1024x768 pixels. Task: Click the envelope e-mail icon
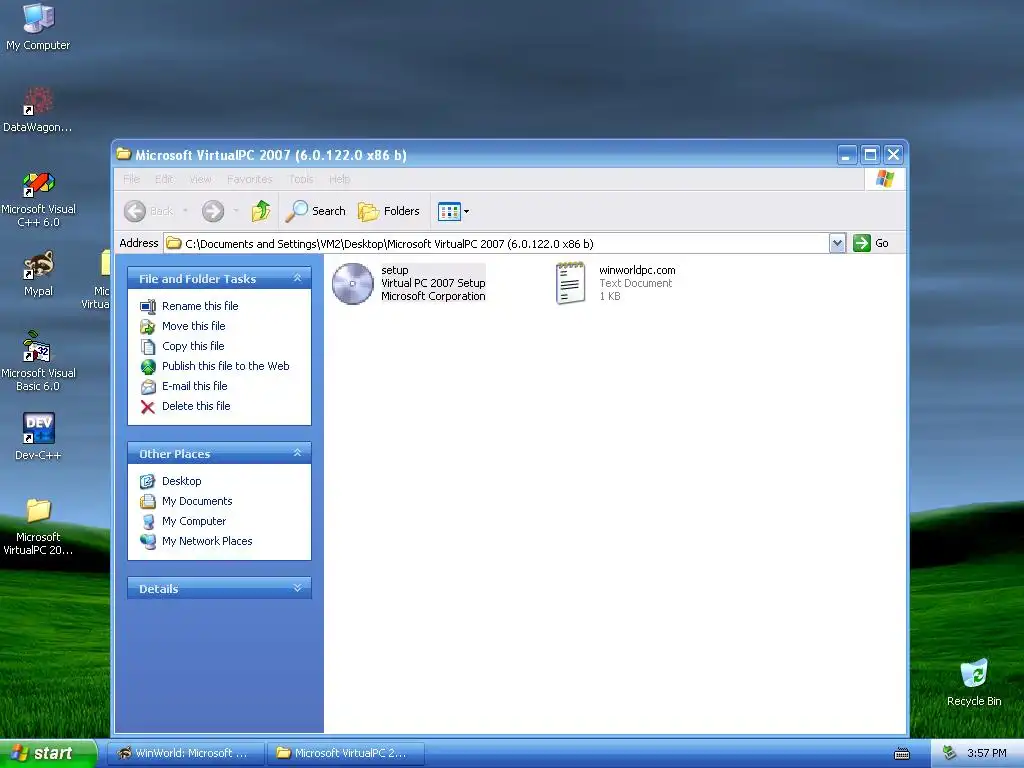point(148,387)
